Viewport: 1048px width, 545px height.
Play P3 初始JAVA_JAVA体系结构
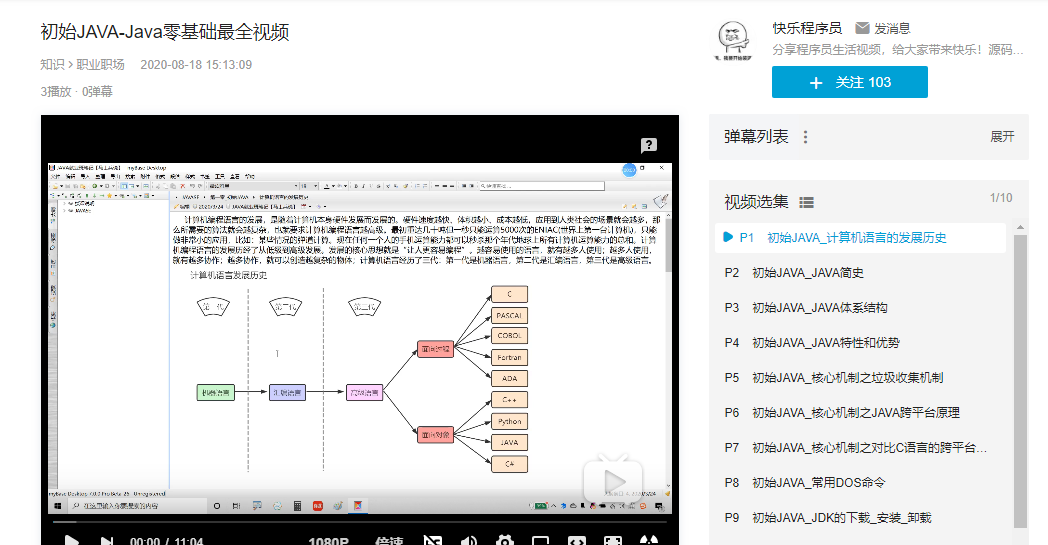(x=860, y=308)
